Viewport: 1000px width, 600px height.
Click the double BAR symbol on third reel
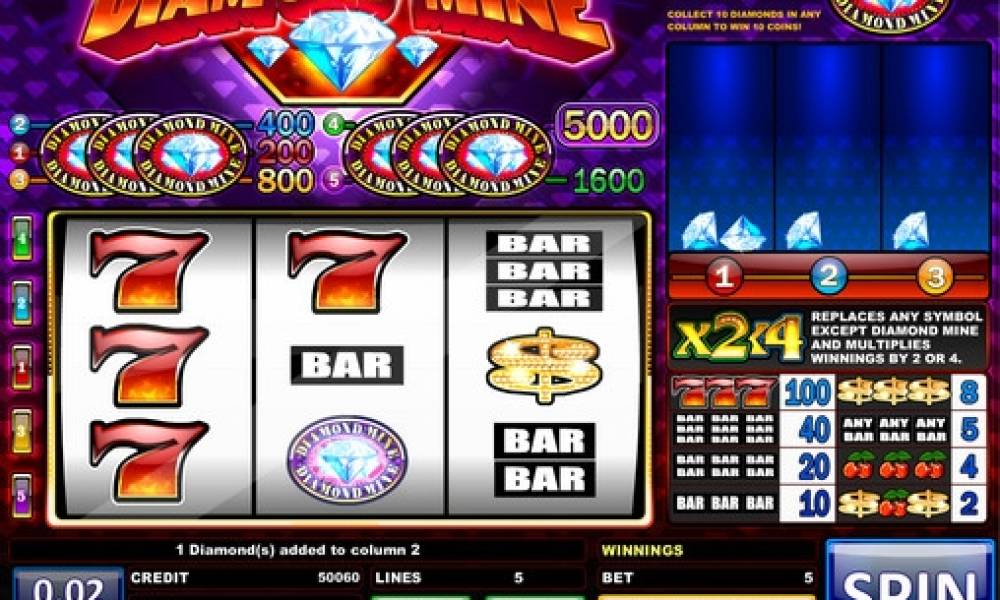pyautogui.click(x=545, y=460)
